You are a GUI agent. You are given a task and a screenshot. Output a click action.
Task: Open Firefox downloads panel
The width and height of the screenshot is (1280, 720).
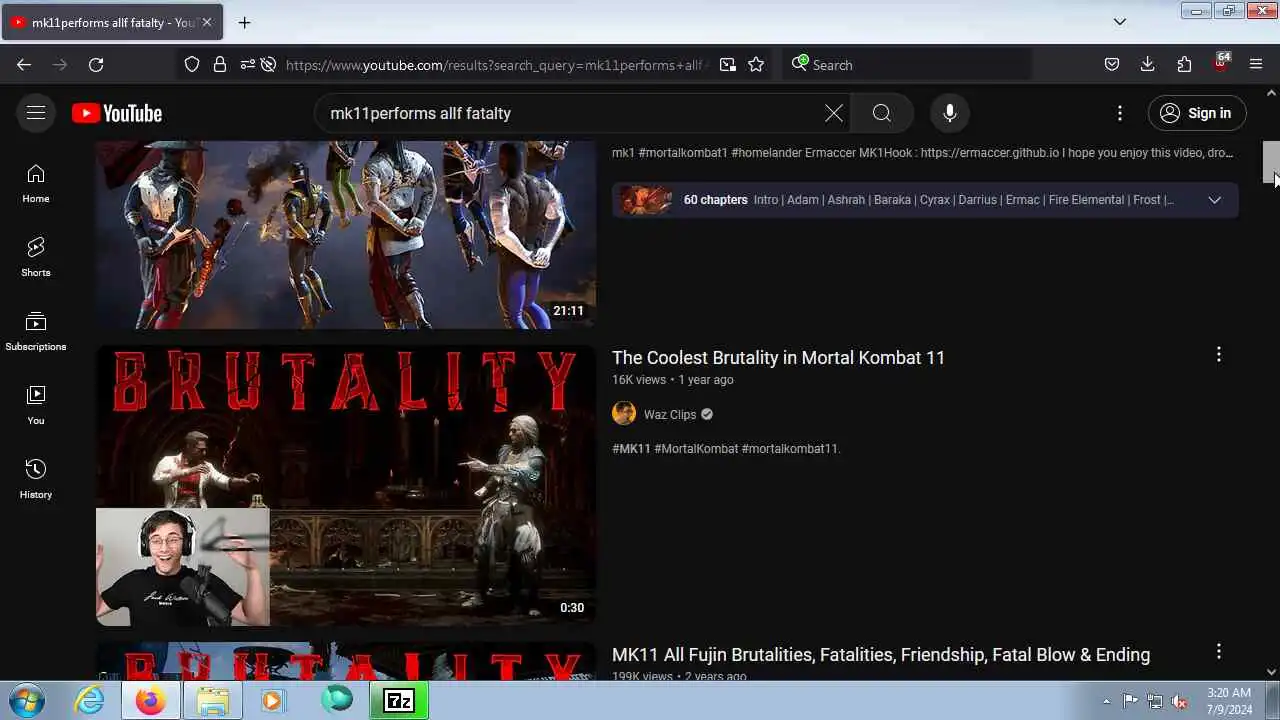coord(1148,64)
